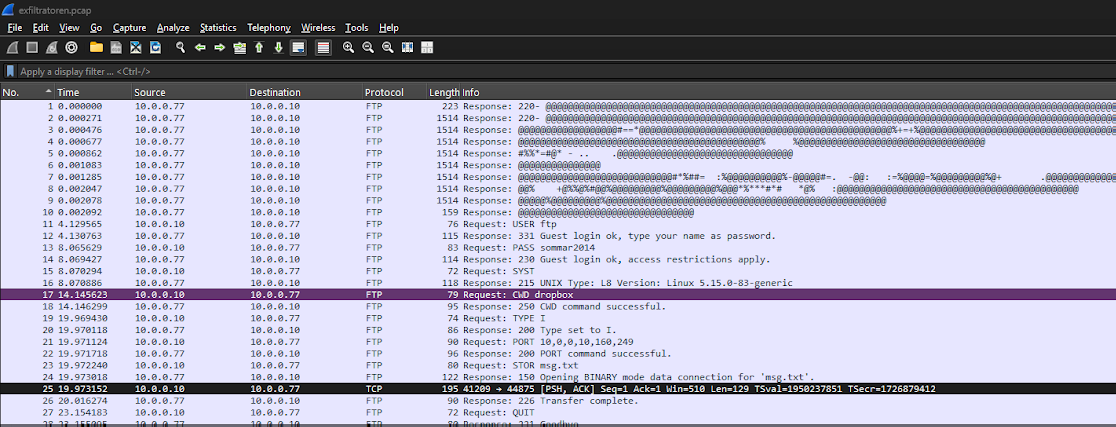Select packet 15 'Request: SYST'
Image resolution: width=1116 pixels, height=427 pixels.
point(558,271)
